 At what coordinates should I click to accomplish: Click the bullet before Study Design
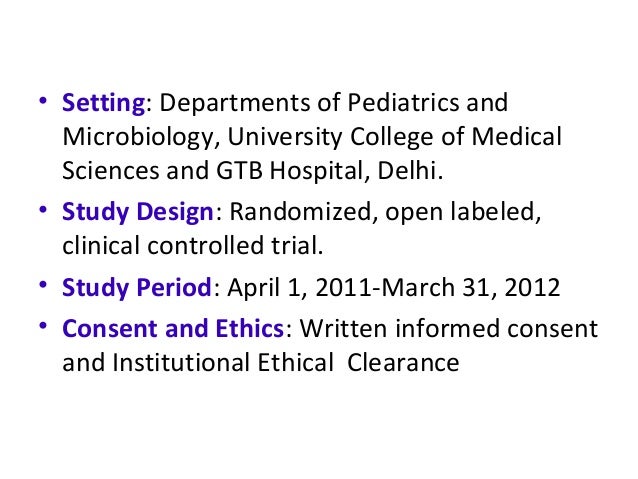click(43, 210)
